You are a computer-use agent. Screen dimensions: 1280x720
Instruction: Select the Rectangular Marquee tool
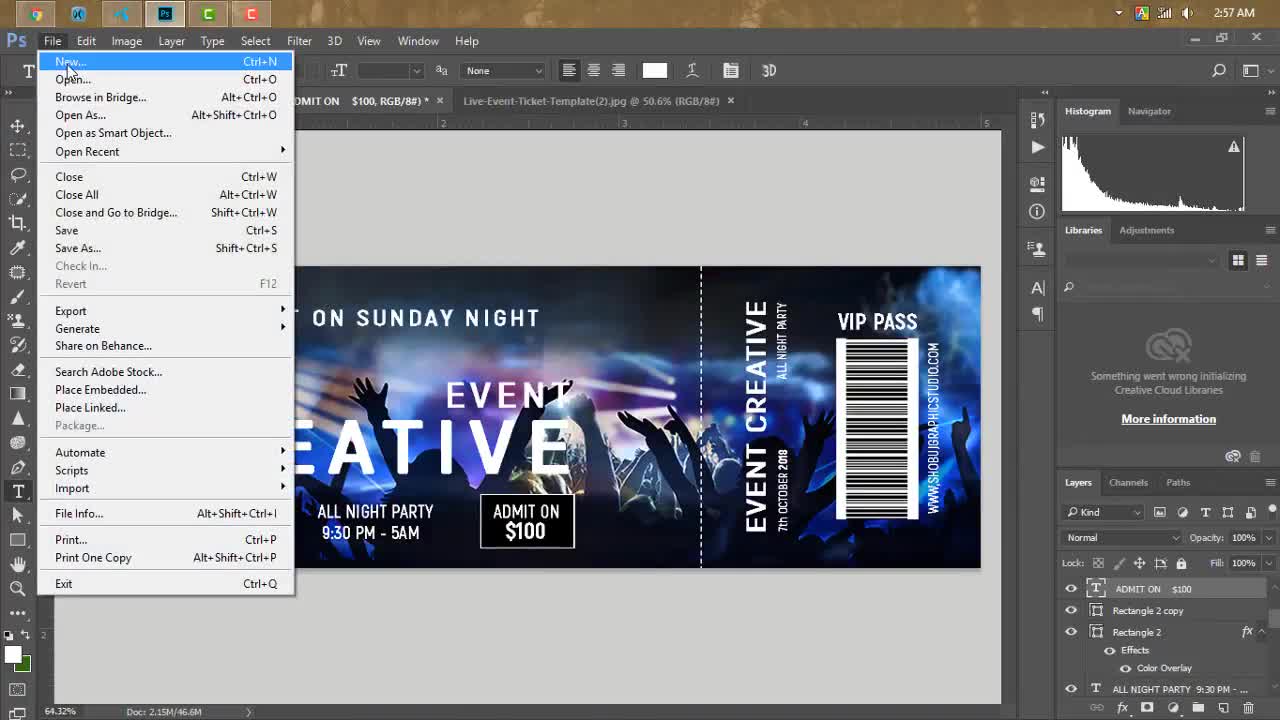coord(18,150)
